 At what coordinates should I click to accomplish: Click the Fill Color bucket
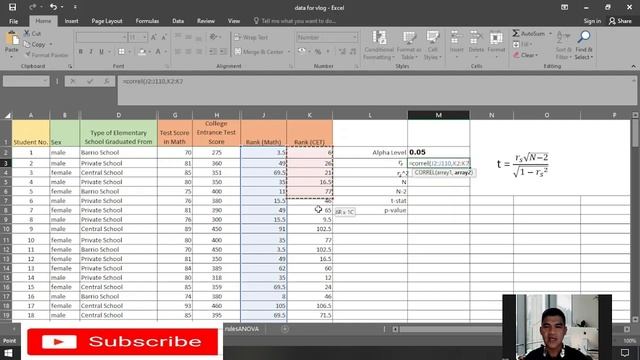(142, 52)
